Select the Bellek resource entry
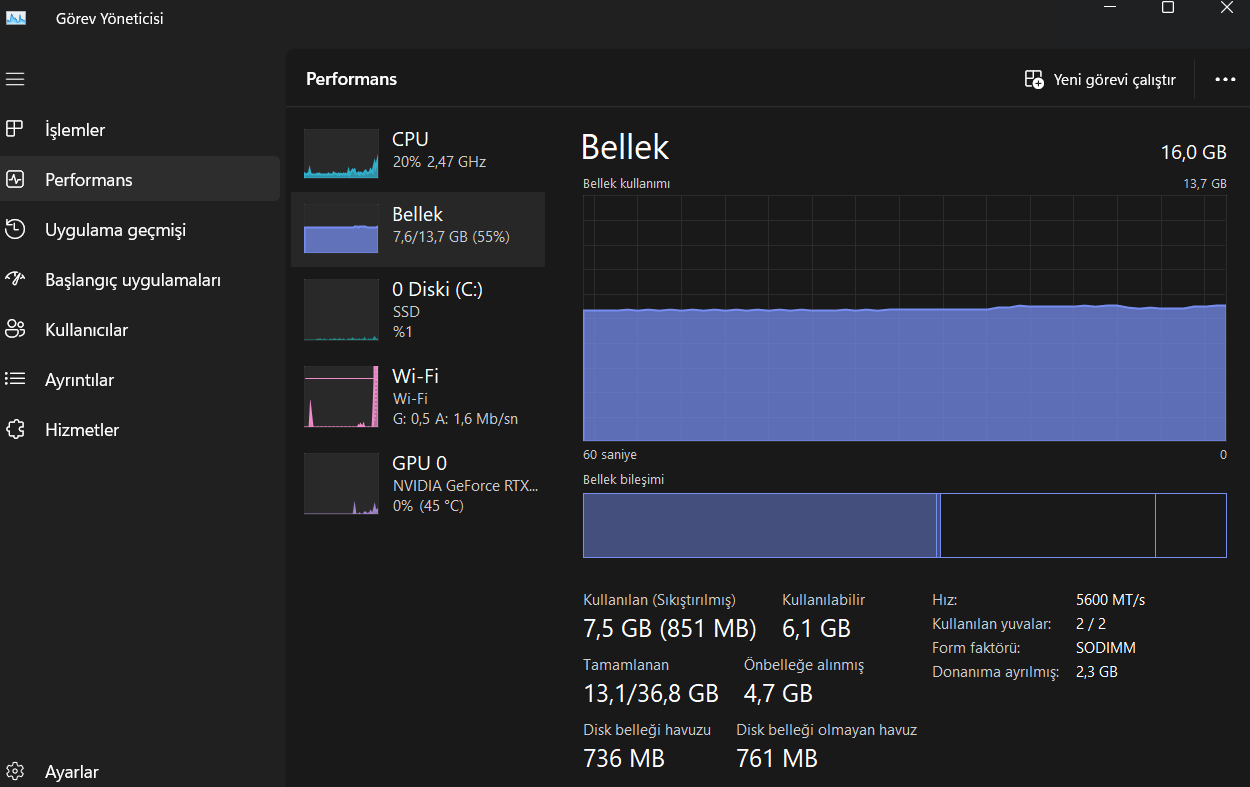 click(x=418, y=229)
